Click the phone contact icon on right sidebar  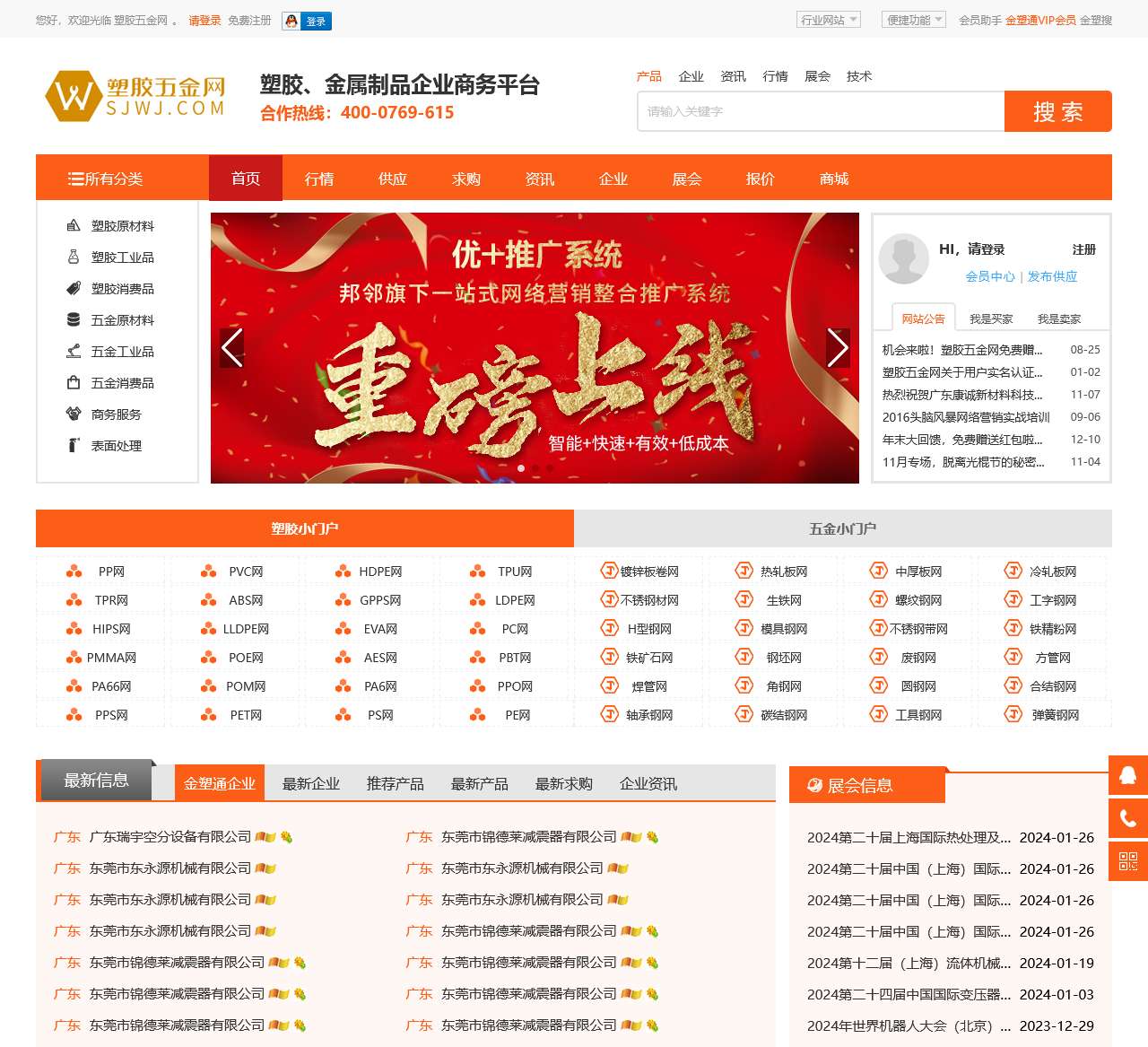click(x=1128, y=818)
